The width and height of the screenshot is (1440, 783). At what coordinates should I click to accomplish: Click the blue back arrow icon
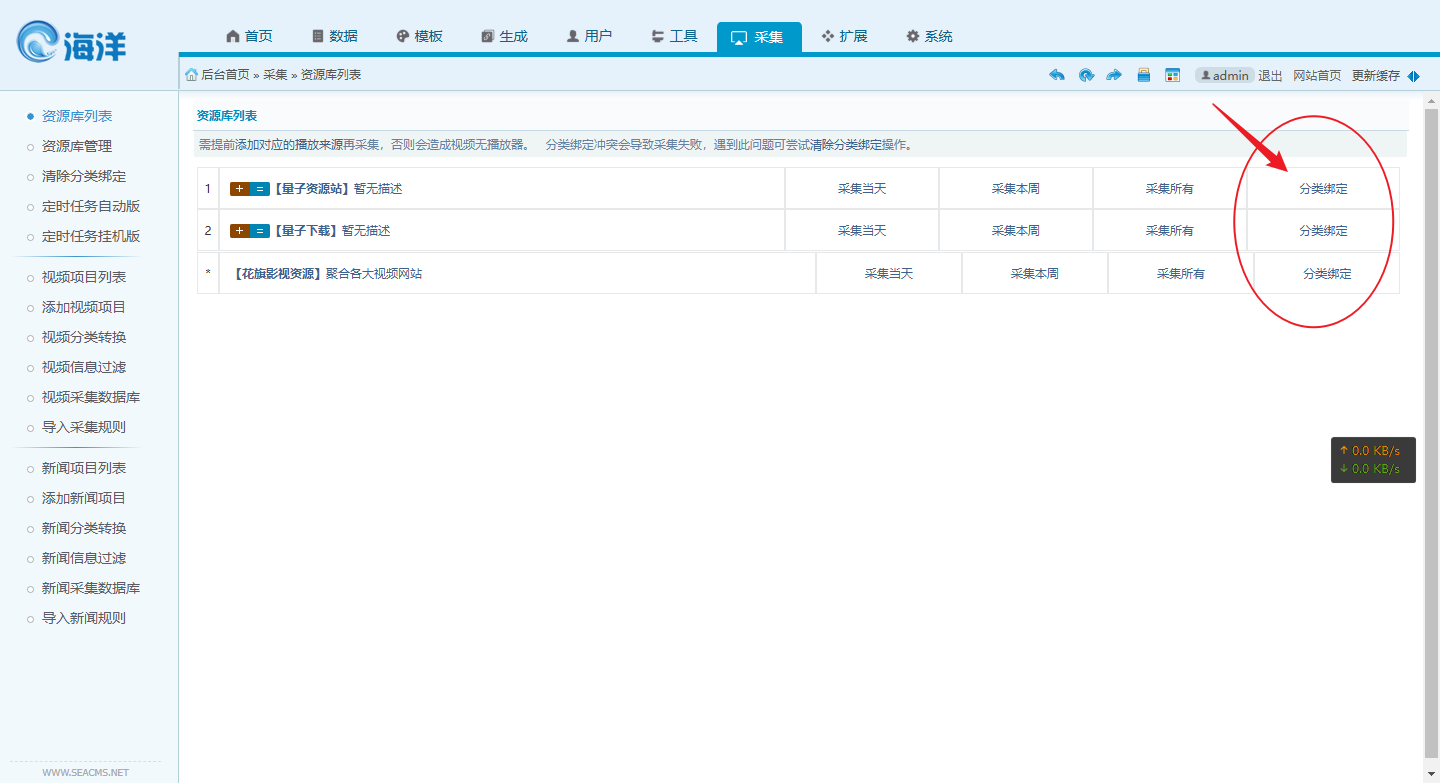(1057, 75)
